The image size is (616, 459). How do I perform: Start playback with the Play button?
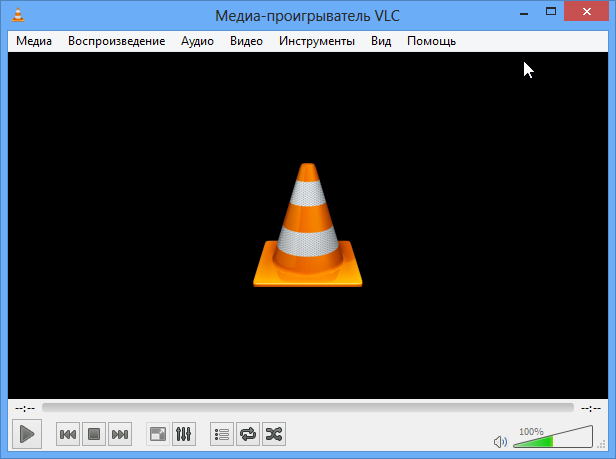(x=27, y=434)
